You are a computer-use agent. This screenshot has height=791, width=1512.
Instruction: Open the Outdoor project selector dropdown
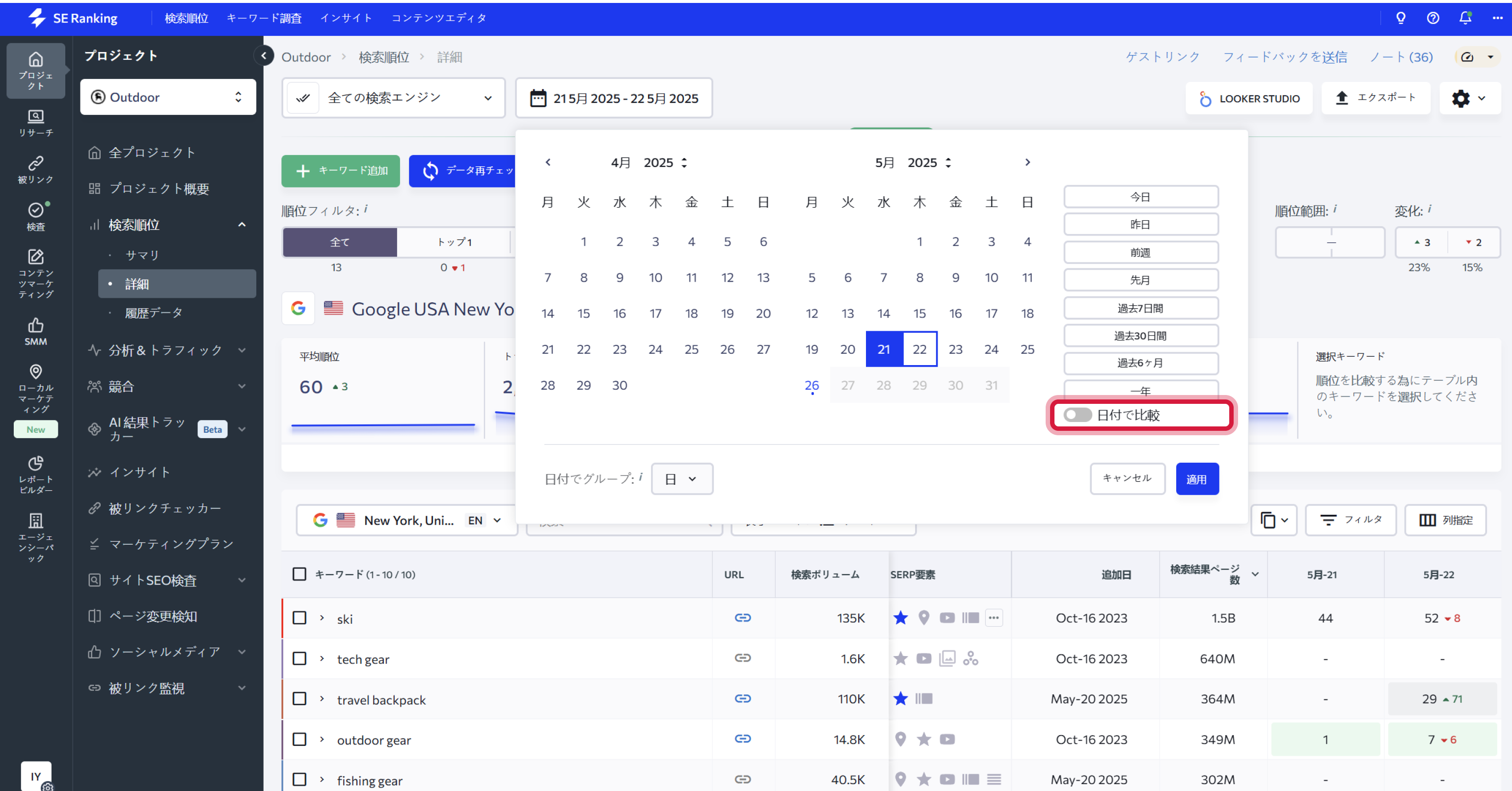(168, 97)
